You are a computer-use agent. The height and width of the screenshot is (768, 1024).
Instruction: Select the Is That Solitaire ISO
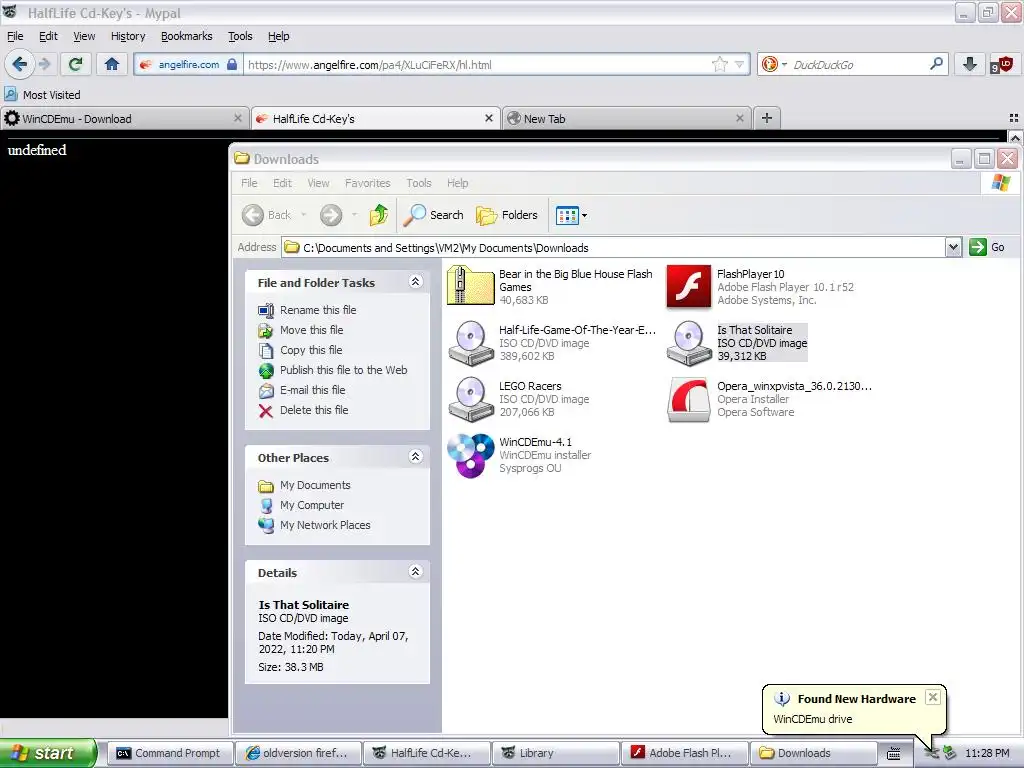[737, 343]
